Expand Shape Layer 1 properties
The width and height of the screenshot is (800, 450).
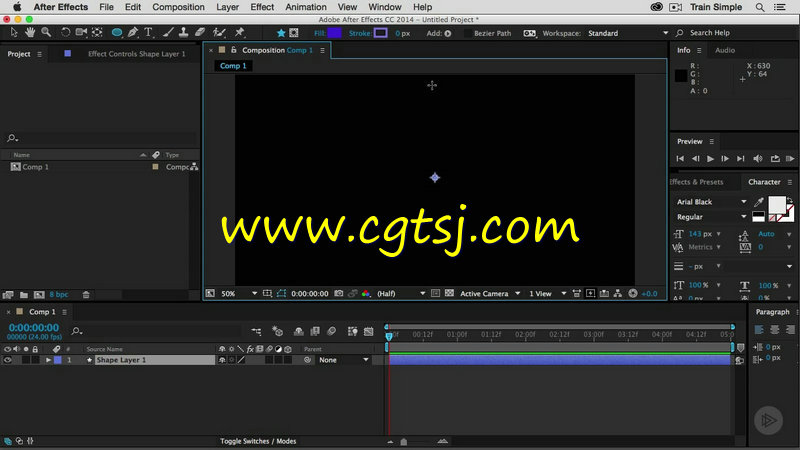(48, 360)
